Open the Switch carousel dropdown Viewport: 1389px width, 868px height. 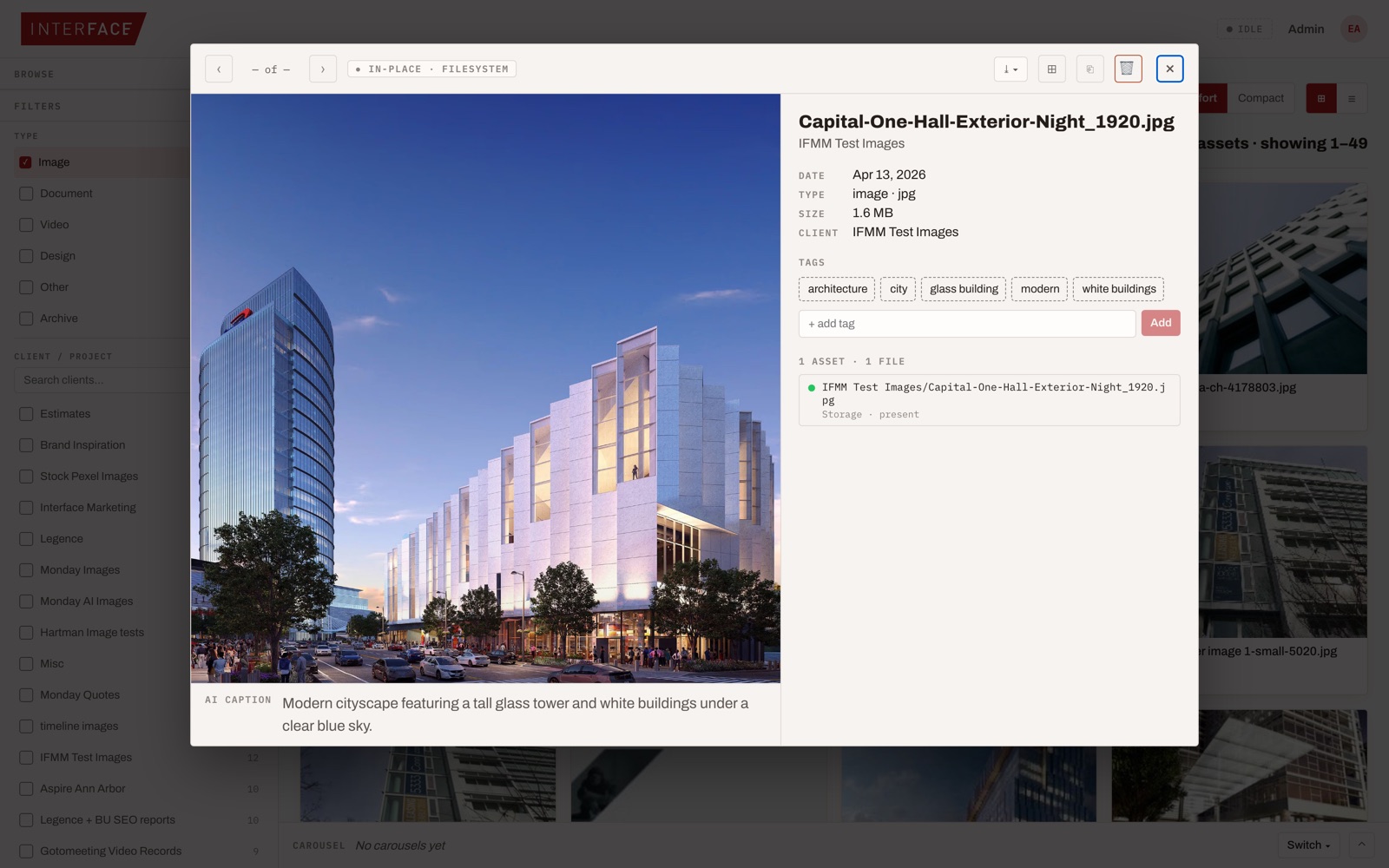pyautogui.click(x=1308, y=845)
